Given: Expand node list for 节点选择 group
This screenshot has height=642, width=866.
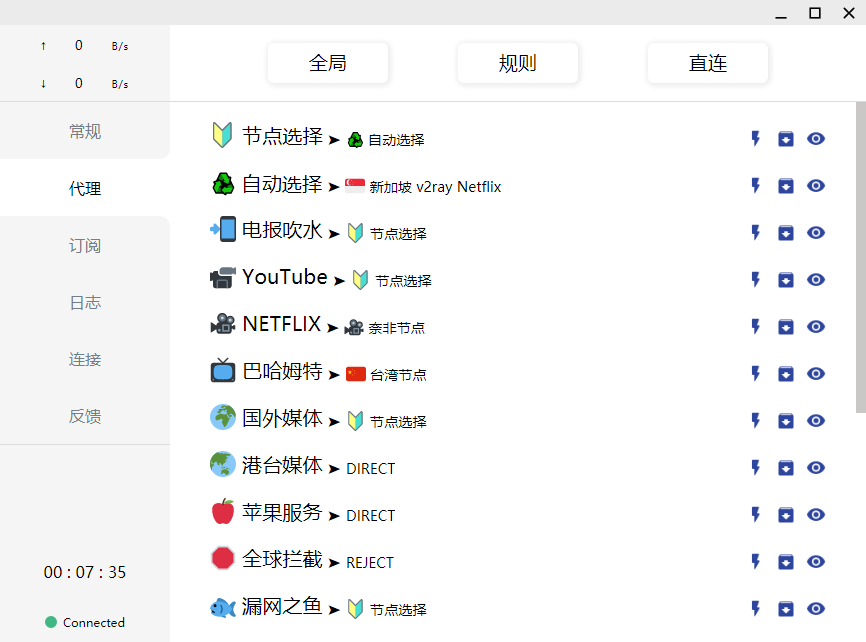Looking at the screenshot, I should click(786, 139).
